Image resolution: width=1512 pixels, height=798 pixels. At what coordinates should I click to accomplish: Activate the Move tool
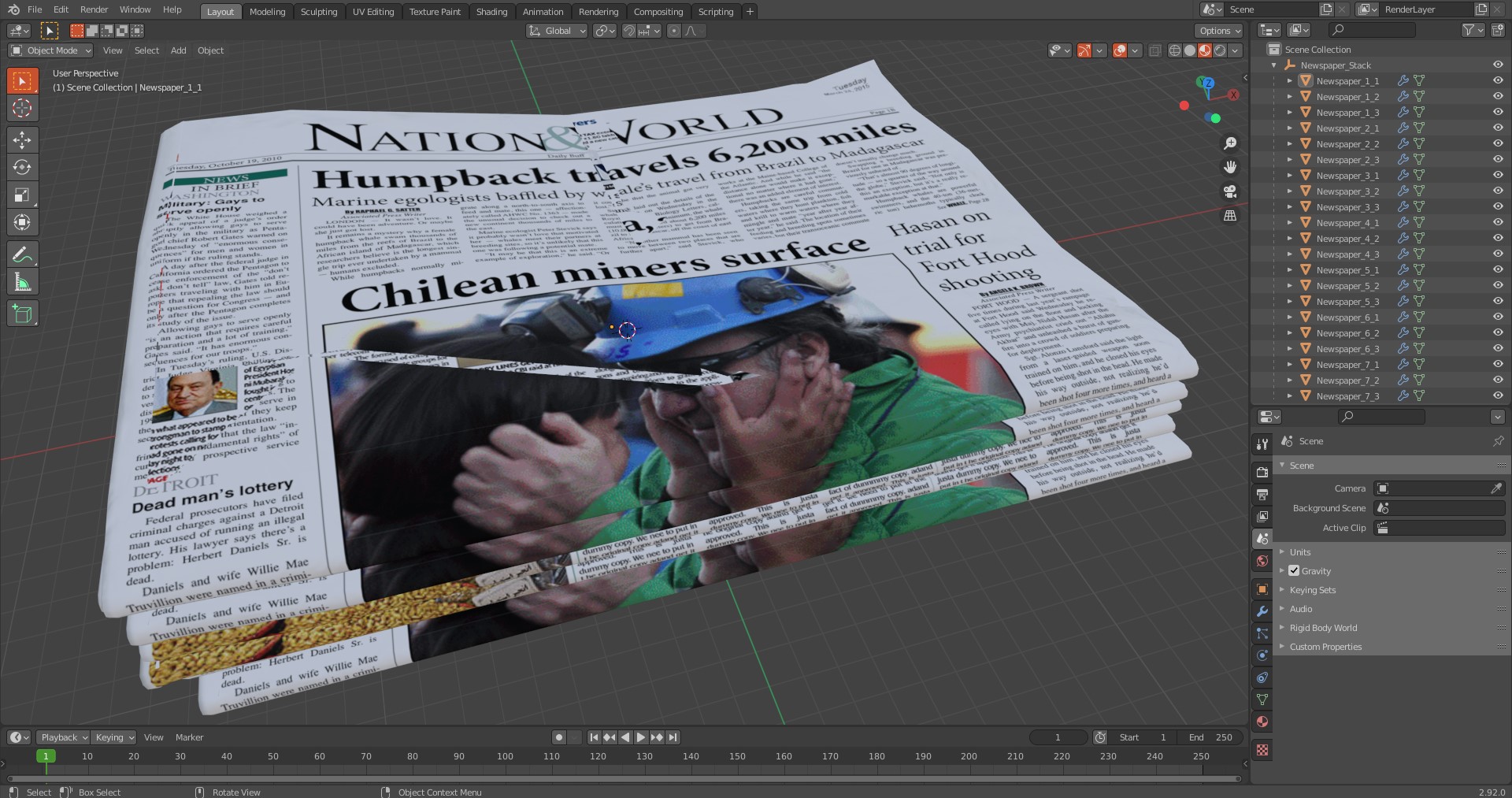[22, 140]
